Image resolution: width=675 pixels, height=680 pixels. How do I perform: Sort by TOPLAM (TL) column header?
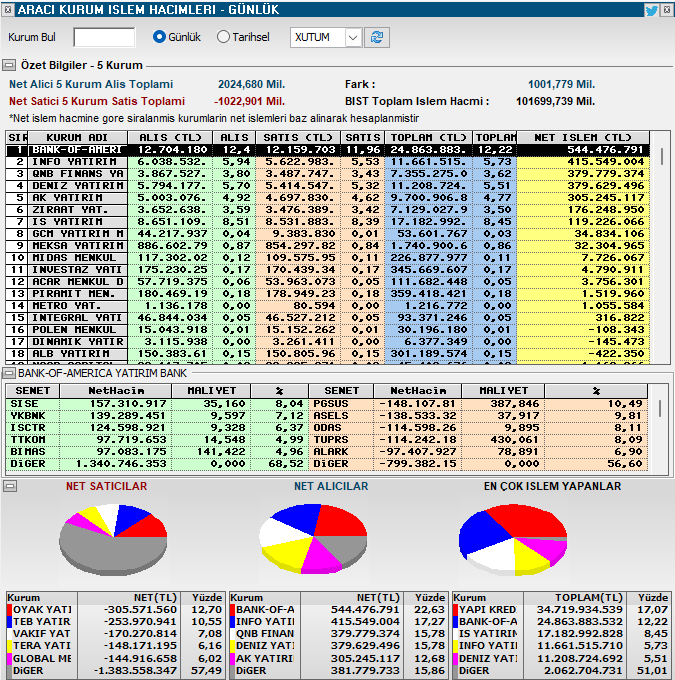[428, 137]
